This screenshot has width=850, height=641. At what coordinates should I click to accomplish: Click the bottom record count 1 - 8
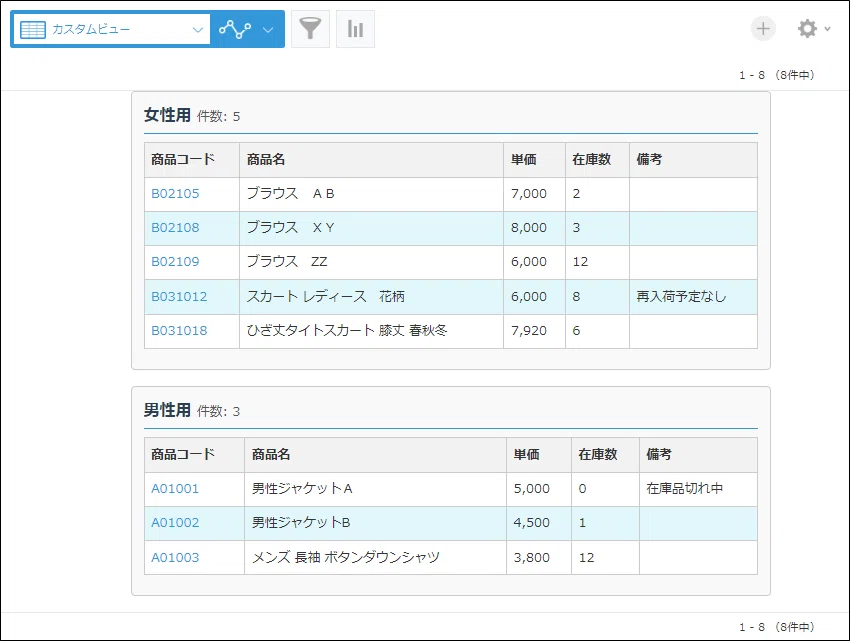click(x=752, y=627)
